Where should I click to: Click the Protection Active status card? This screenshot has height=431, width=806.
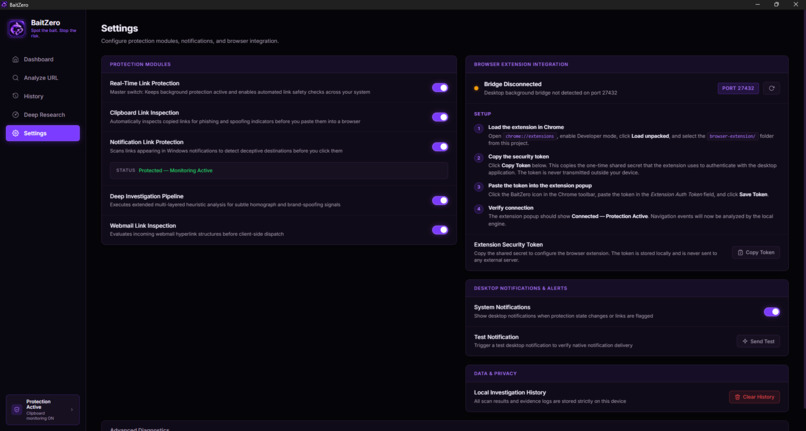(43, 409)
